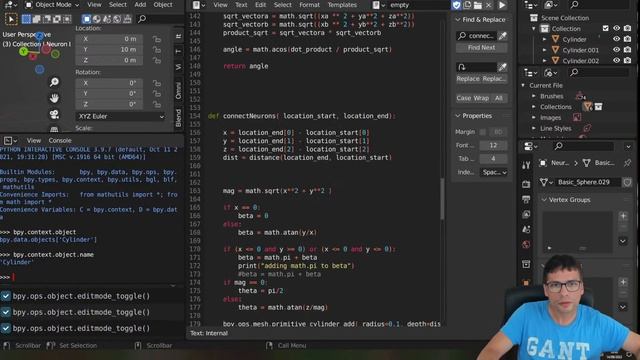
Task: Open the View Layer properties tab icon
Action: point(526,214)
